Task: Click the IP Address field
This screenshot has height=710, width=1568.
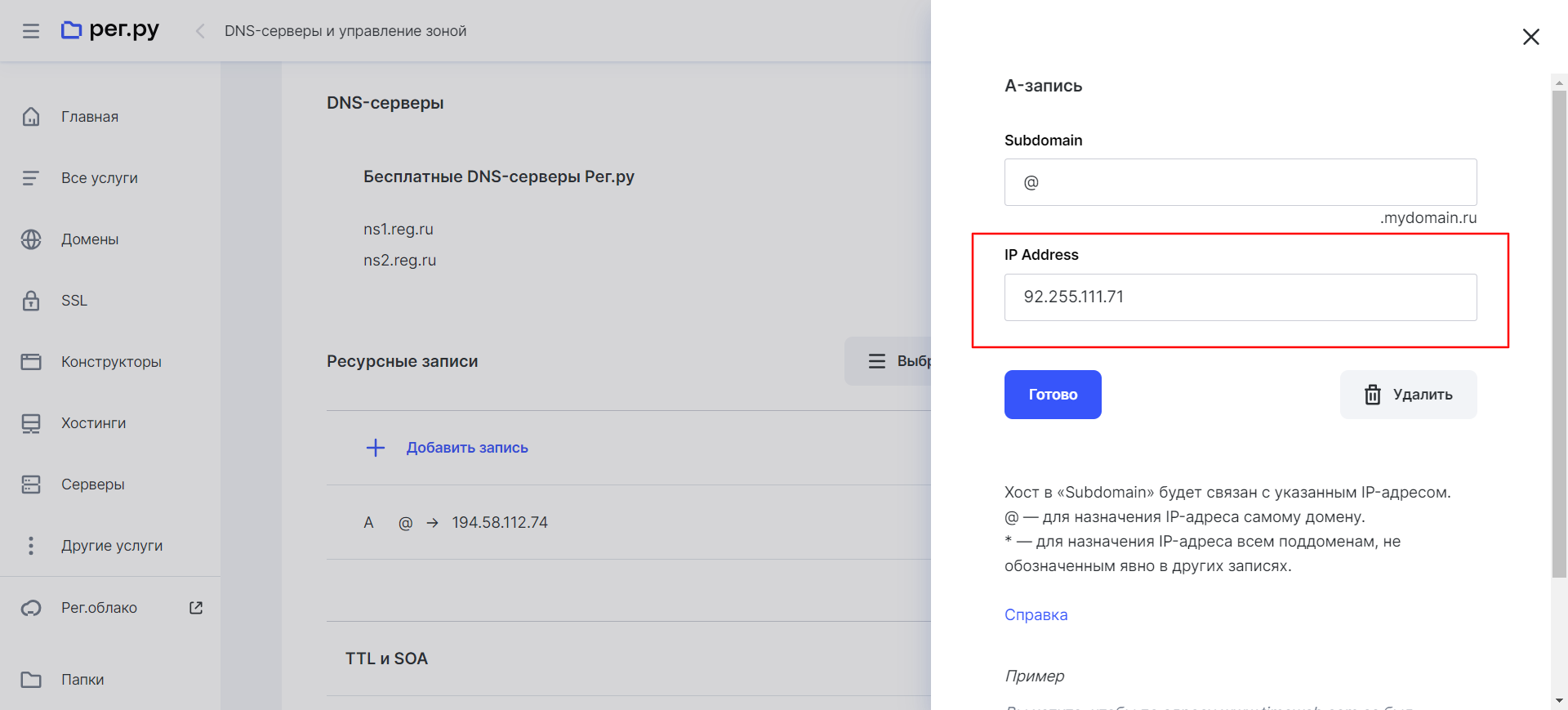Action: tap(1240, 297)
